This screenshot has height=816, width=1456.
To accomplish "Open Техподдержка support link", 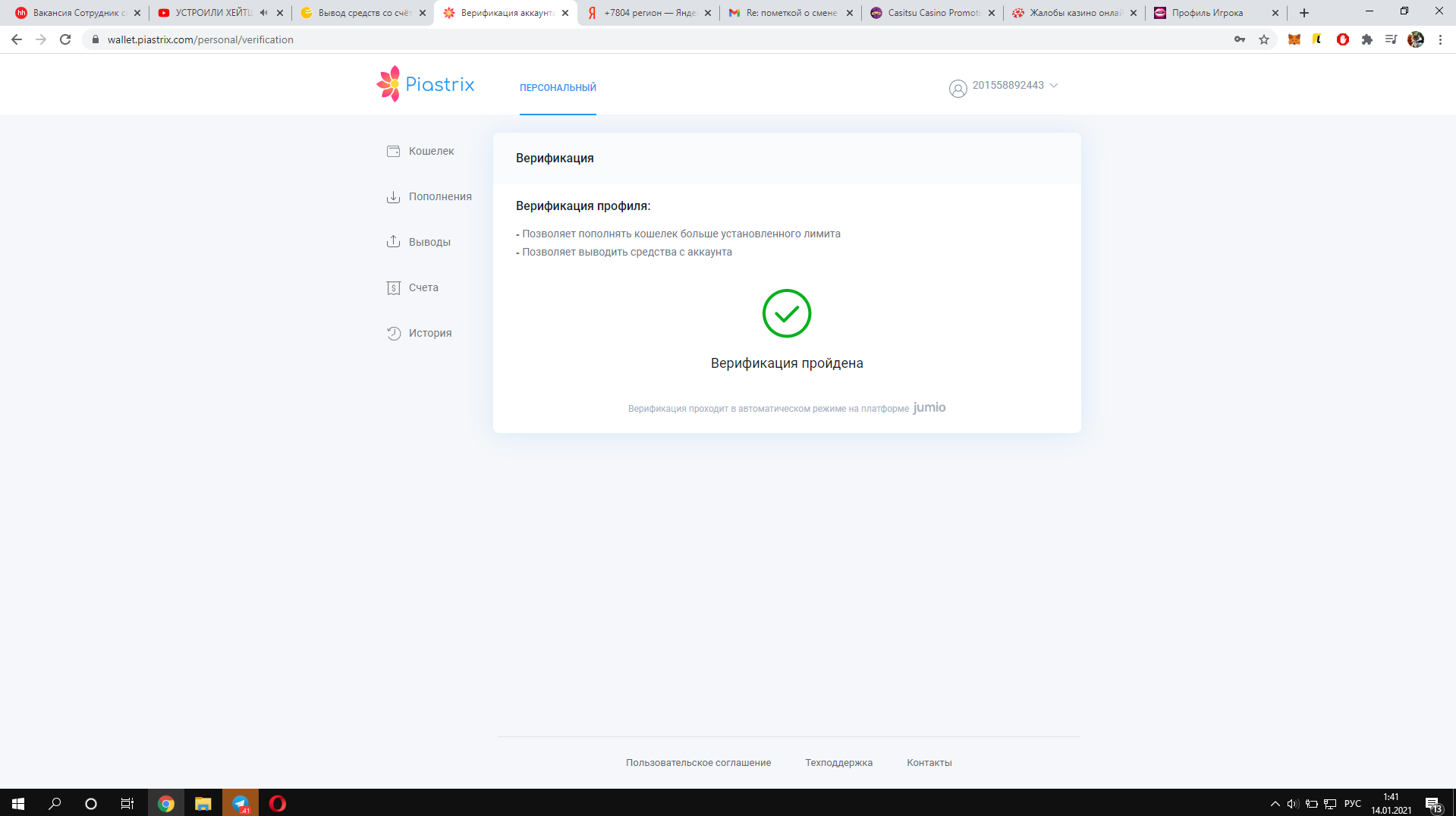I will (838, 763).
